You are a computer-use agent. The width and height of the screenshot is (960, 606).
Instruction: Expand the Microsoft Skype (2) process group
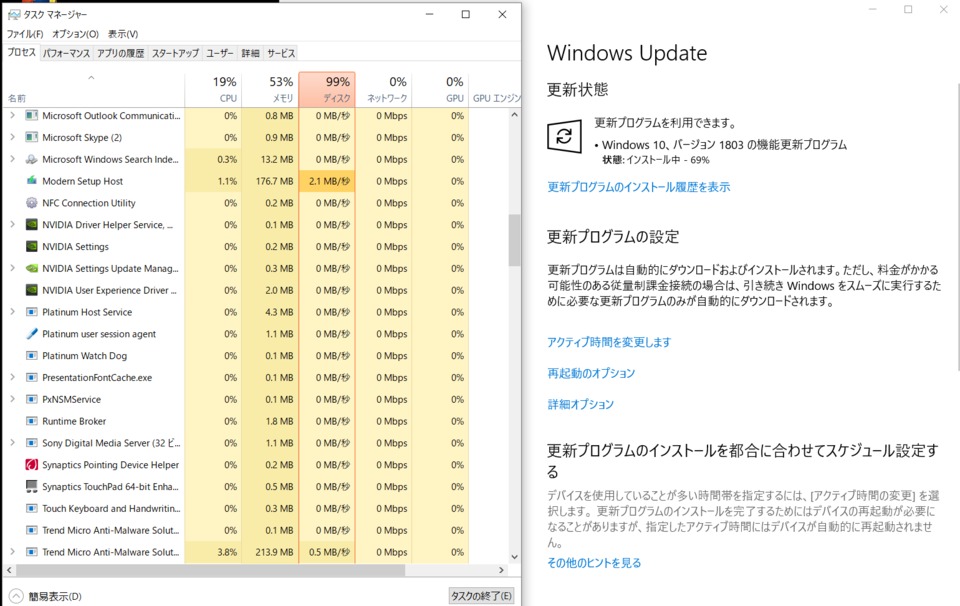12,137
